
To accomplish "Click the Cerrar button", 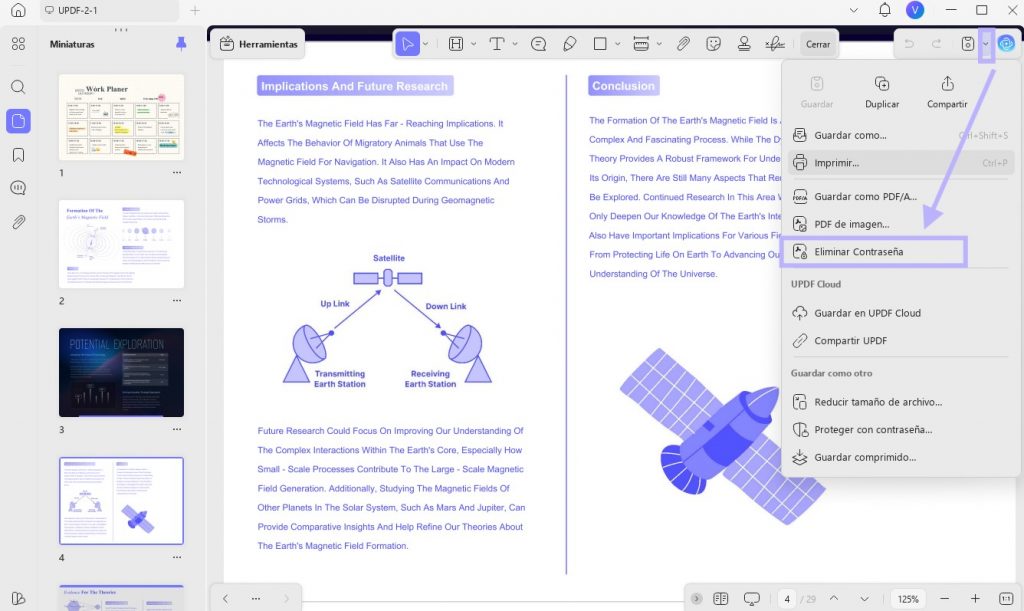I will pos(818,44).
